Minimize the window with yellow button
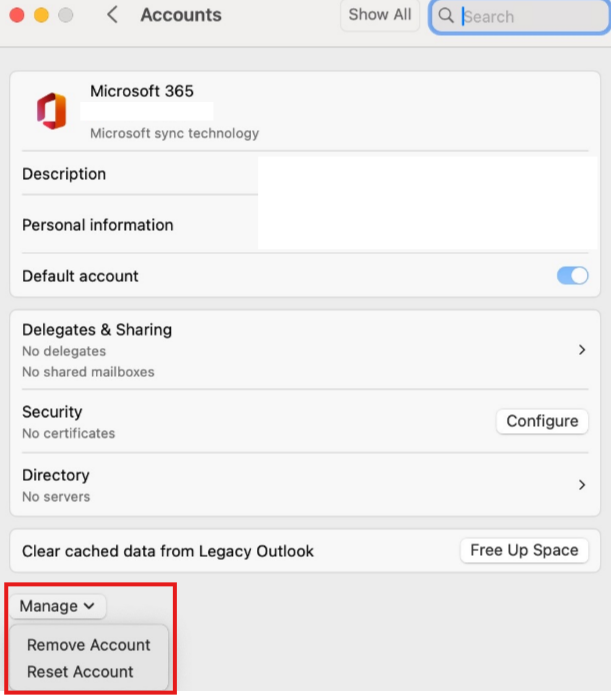The width and height of the screenshot is (611, 695). click(x=41, y=15)
